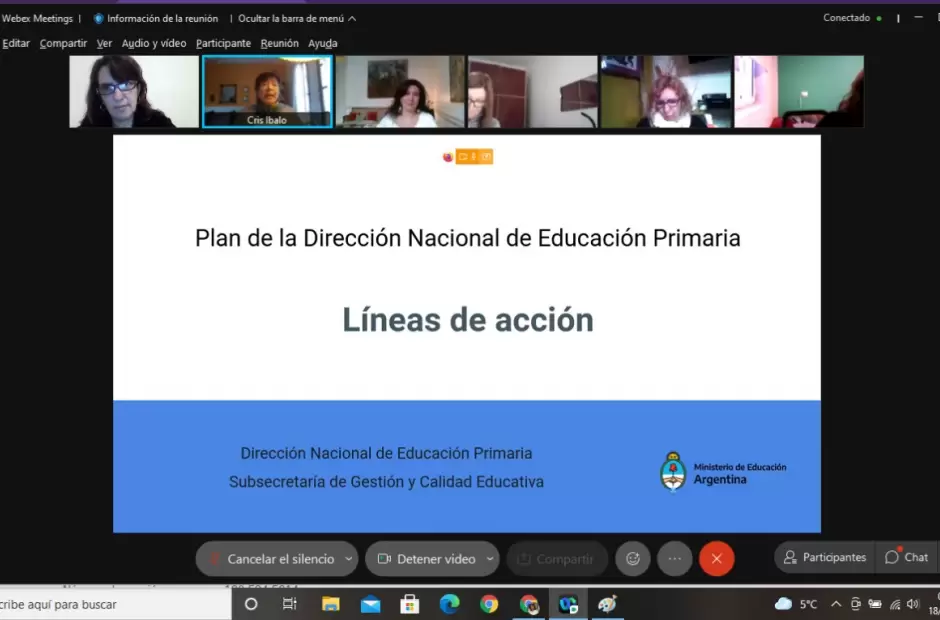
Task: Open the reactions emoji button
Action: 633,559
